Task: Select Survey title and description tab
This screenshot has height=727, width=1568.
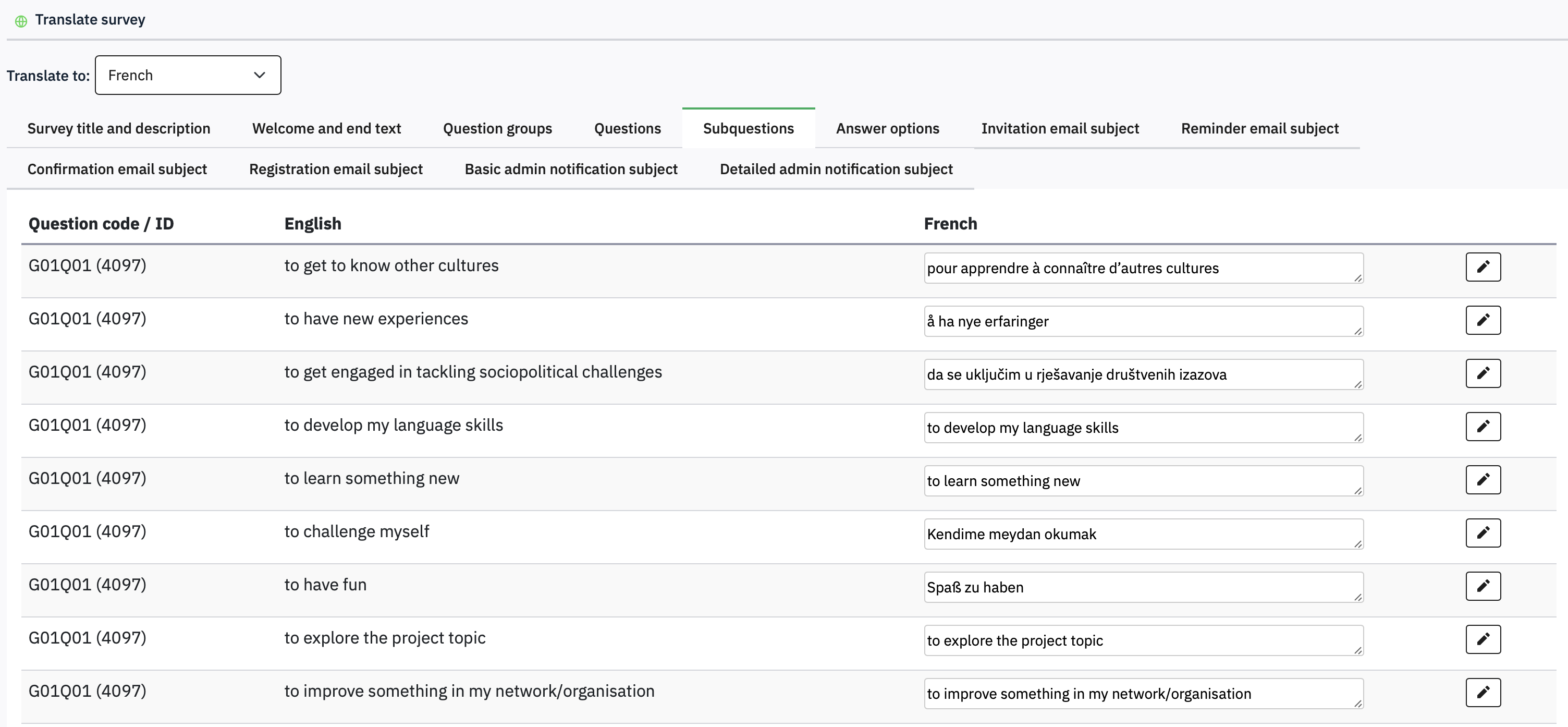Action: [119, 128]
